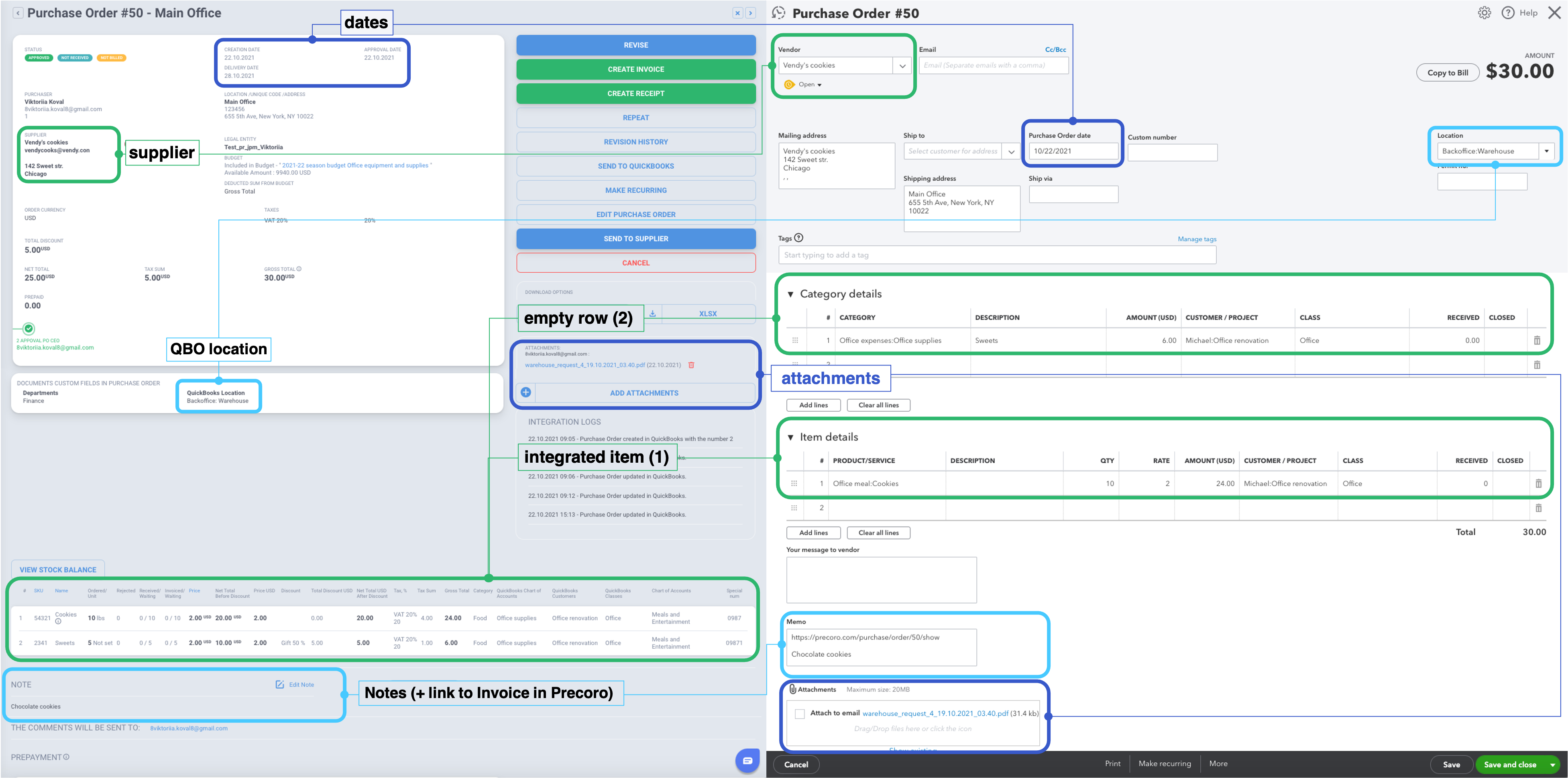The height and width of the screenshot is (778, 1568).
Task: Open the Precoro chat bubble icon
Action: pos(747,761)
